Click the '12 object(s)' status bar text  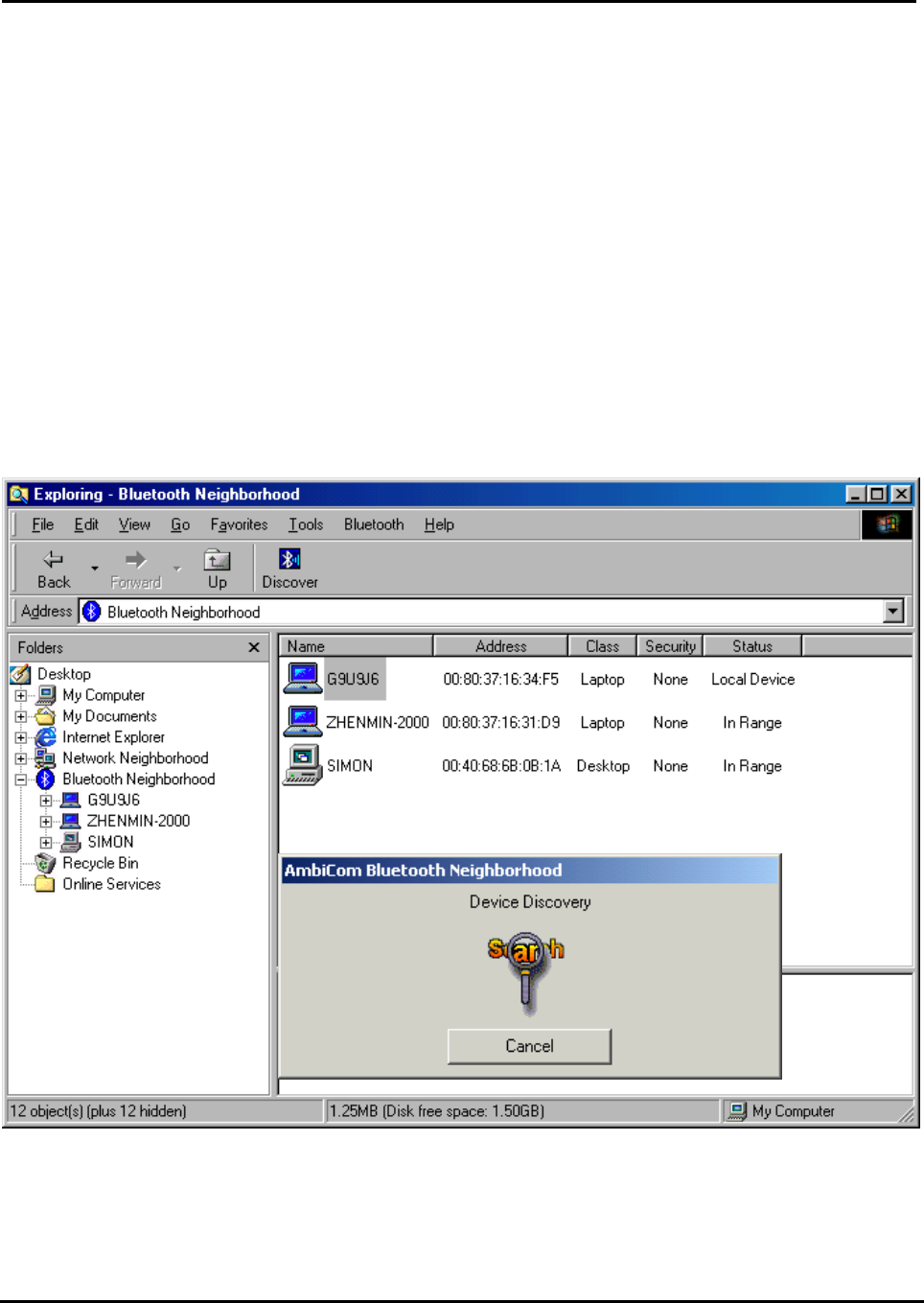(x=98, y=1110)
